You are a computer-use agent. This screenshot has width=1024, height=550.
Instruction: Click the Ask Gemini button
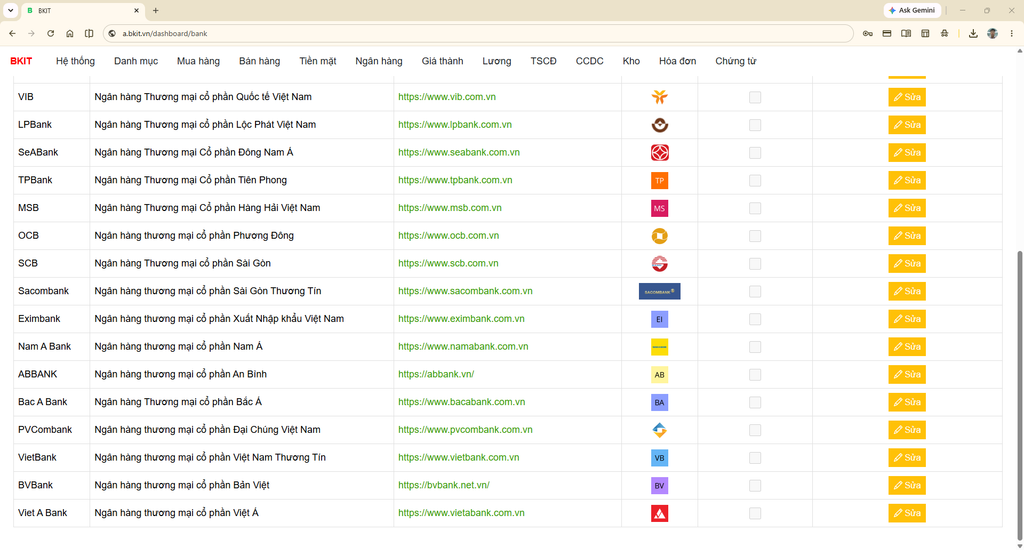(912, 10)
